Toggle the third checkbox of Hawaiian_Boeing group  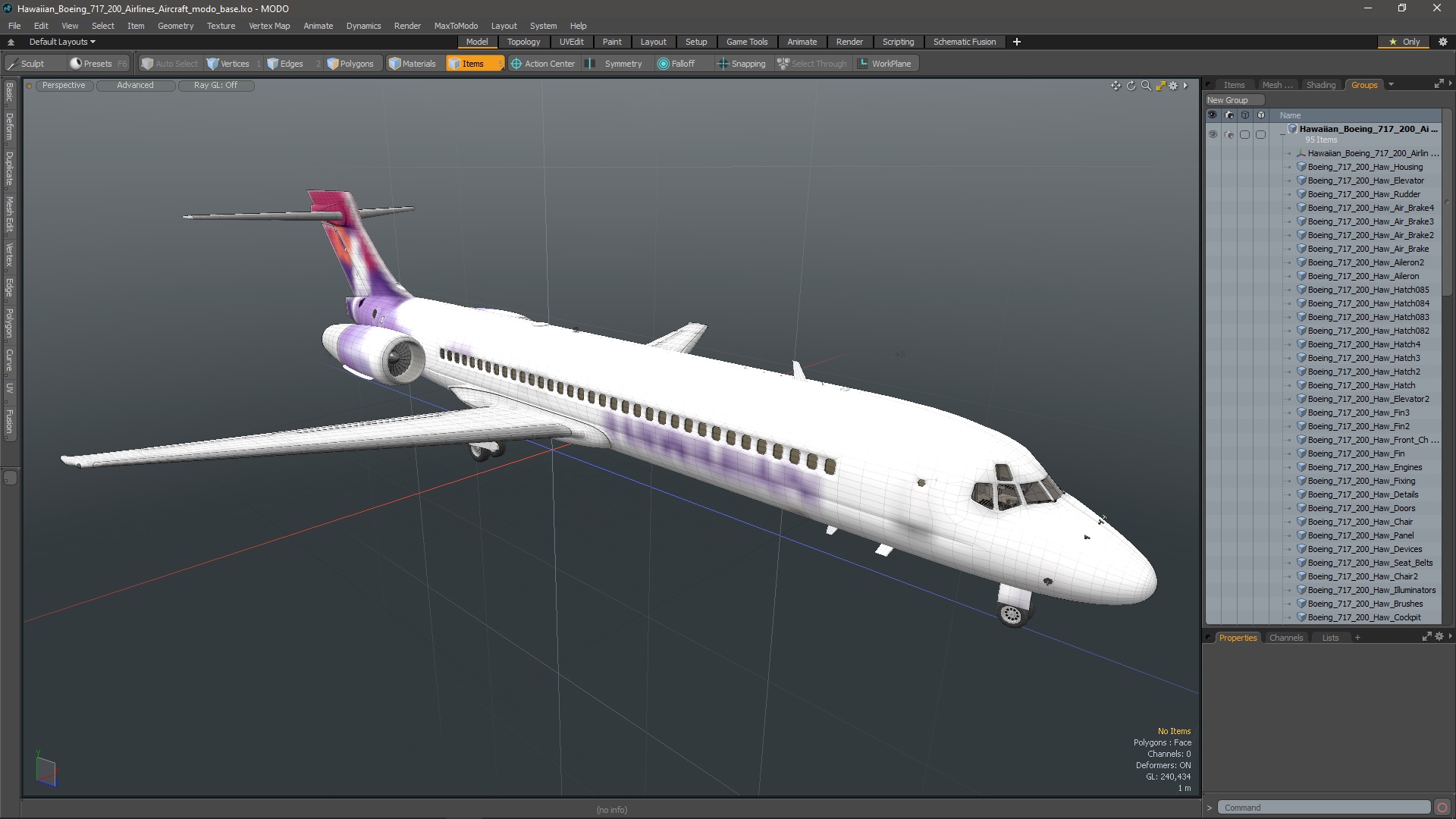(1244, 134)
